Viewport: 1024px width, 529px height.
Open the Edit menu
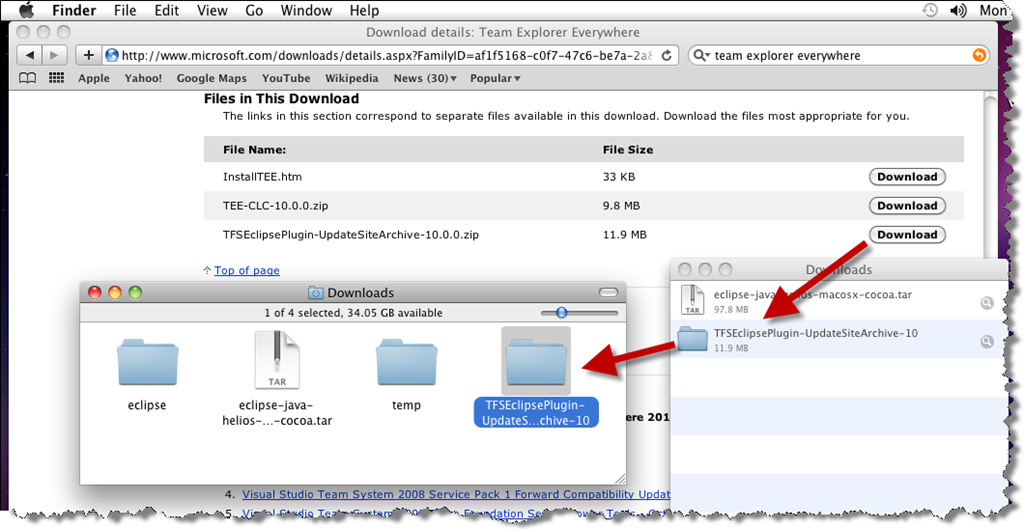[x=167, y=10]
